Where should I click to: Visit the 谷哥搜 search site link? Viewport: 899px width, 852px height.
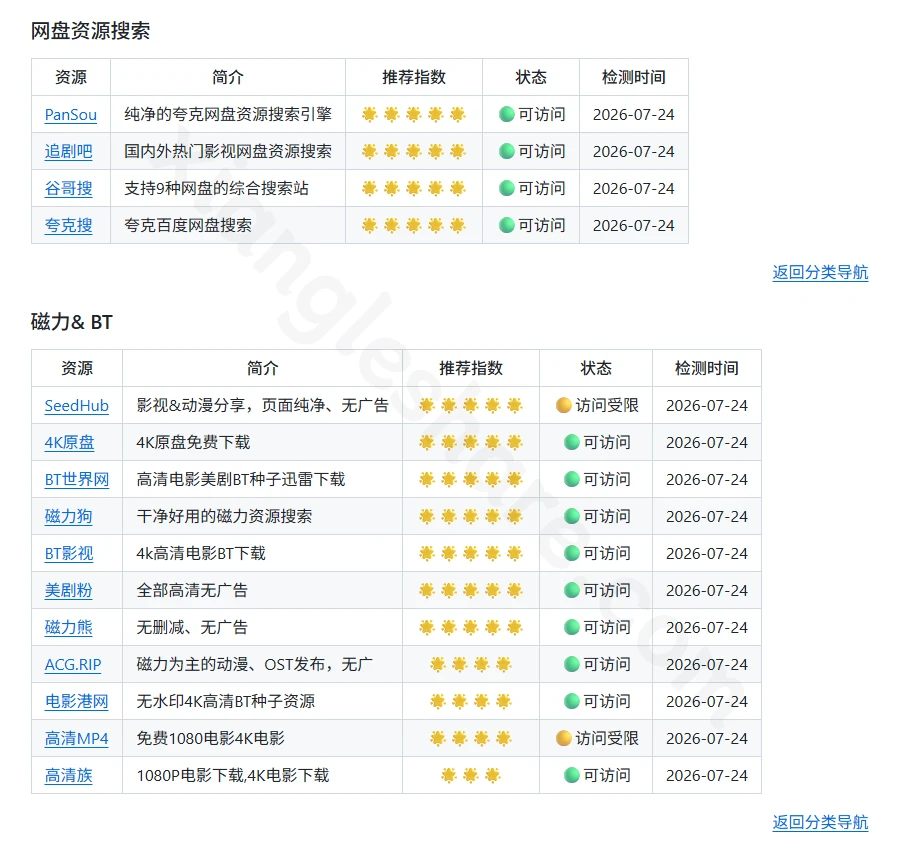[68, 189]
